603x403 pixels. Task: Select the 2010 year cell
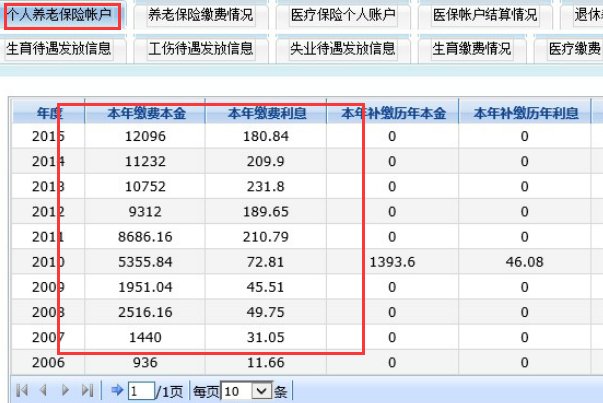(48, 262)
